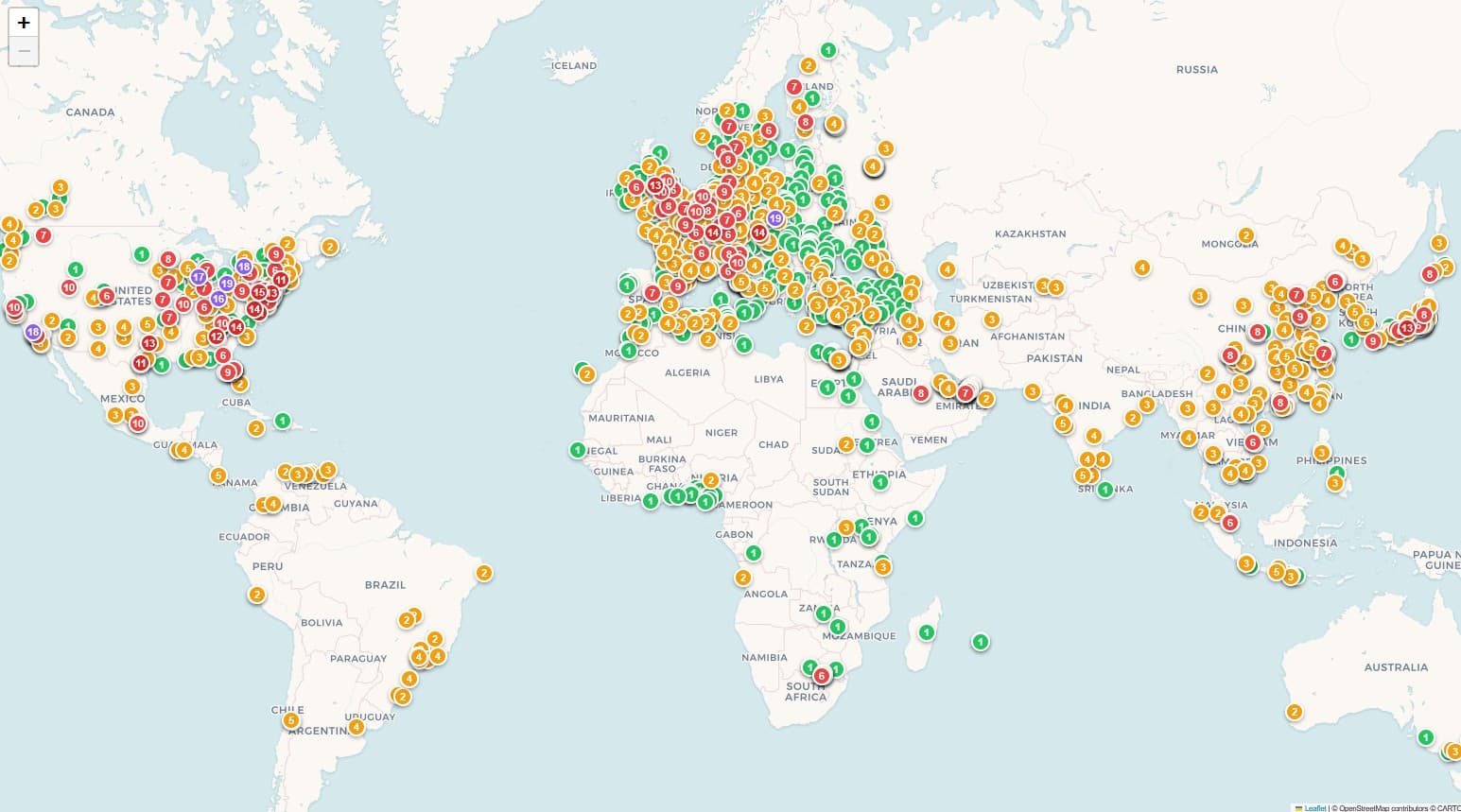Select the green 1 marker on Senegal's coast
The width and height of the screenshot is (1461, 812).
578,450
